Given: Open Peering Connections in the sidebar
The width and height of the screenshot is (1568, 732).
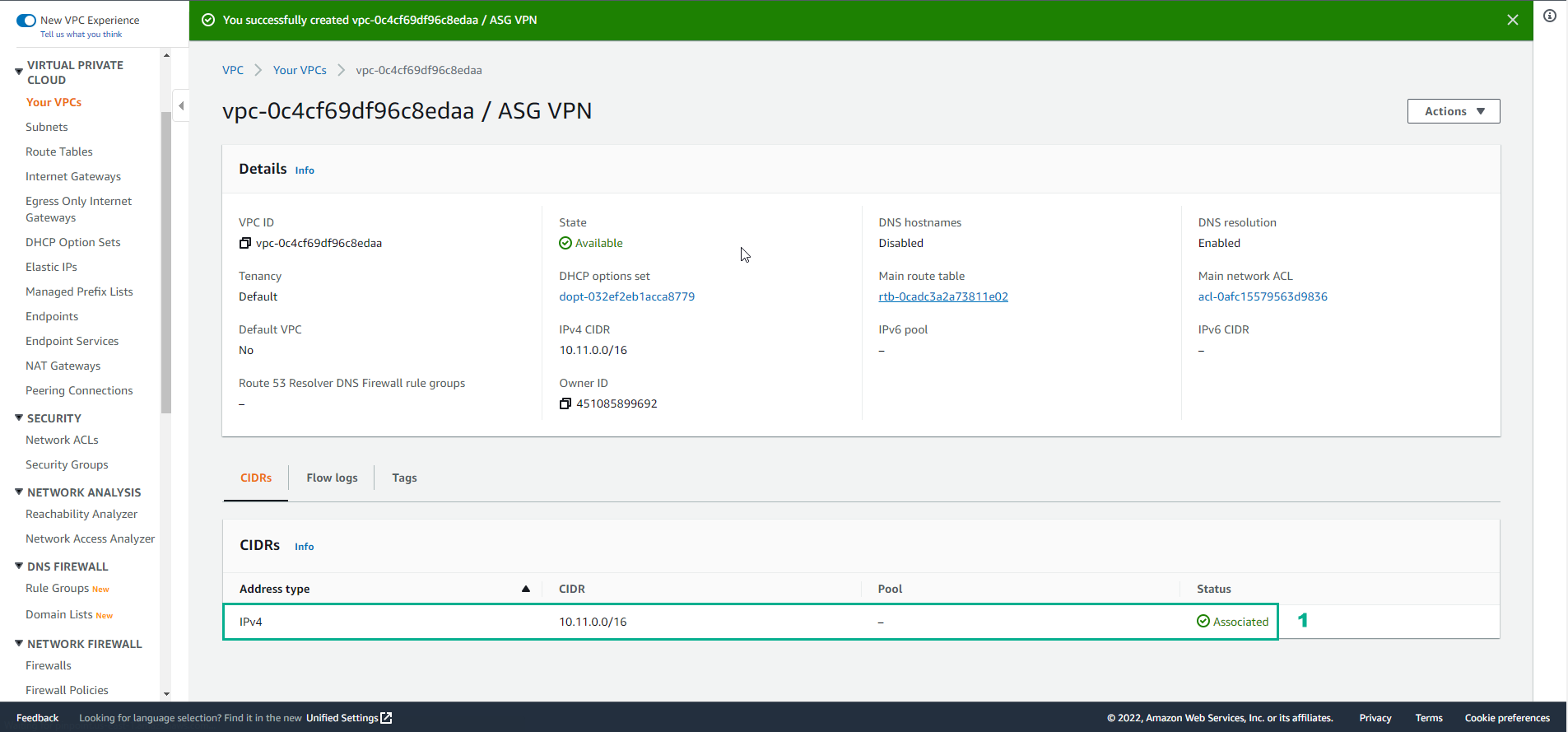Looking at the screenshot, I should (79, 390).
